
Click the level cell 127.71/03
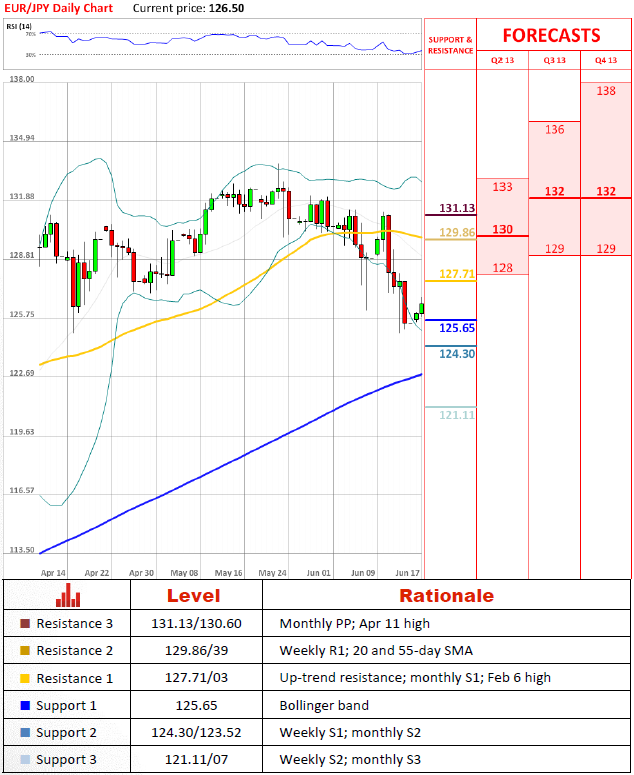pyautogui.click(x=196, y=678)
